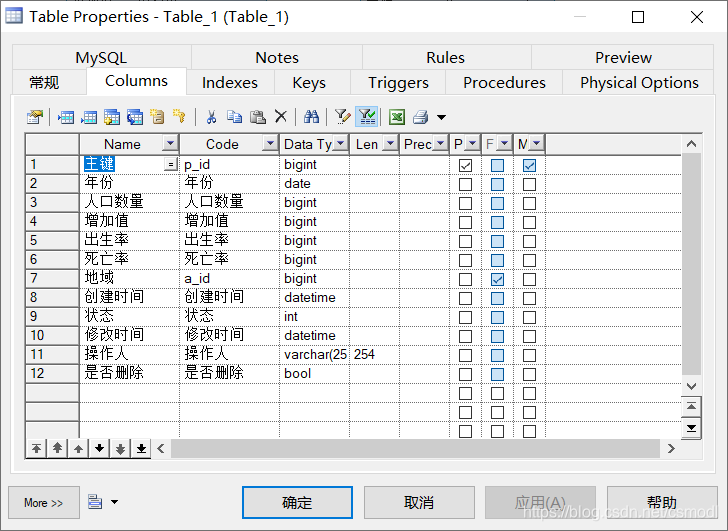Open the Physical Options tab
Screen dimensions: 728x531
coord(639,83)
